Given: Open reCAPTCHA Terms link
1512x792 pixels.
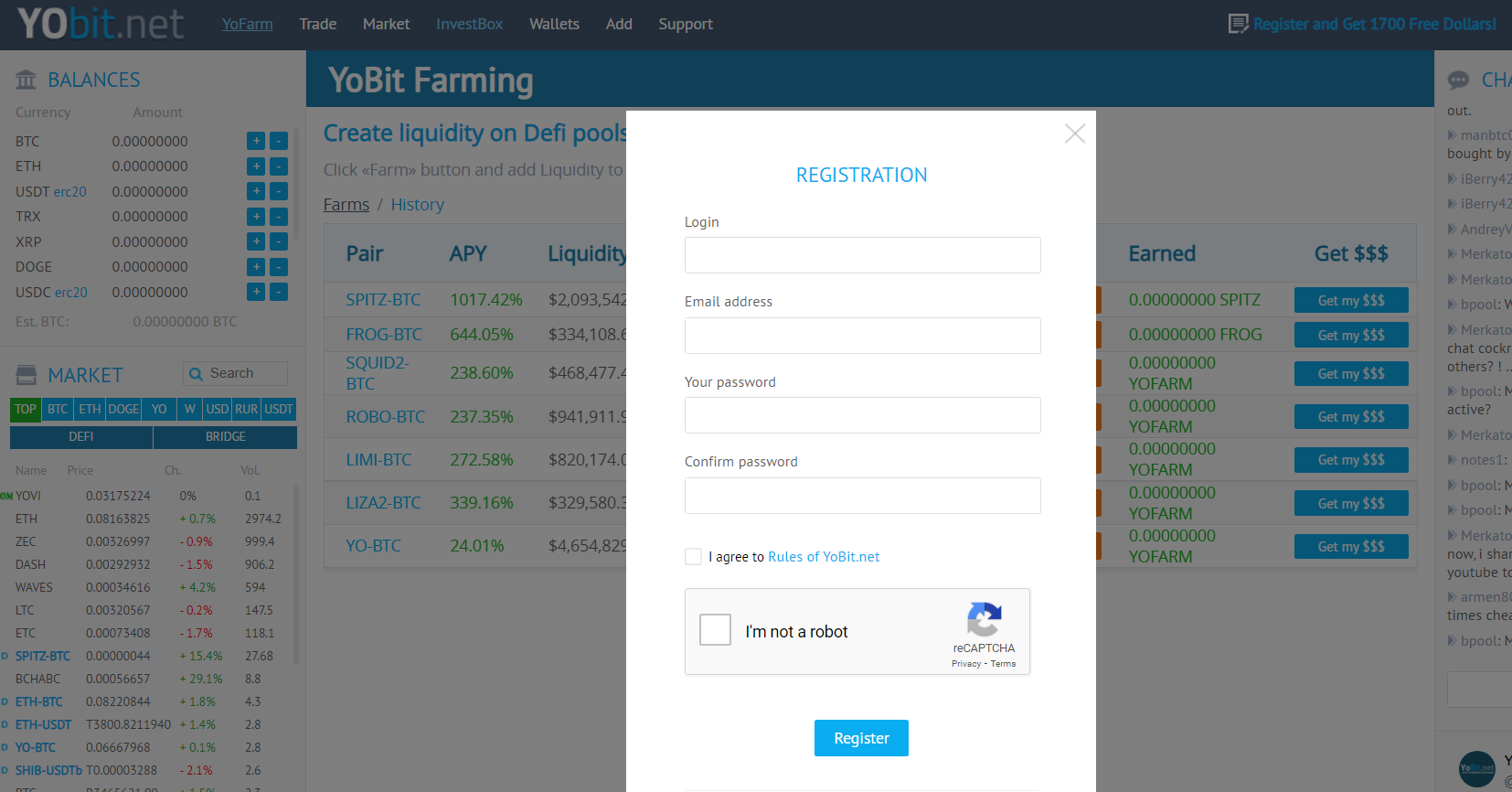Looking at the screenshot, I should [x=1003, y=664].
